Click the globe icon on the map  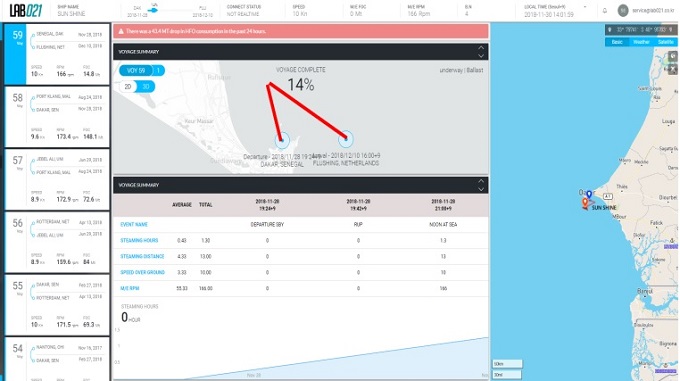[x=673, y=56]
